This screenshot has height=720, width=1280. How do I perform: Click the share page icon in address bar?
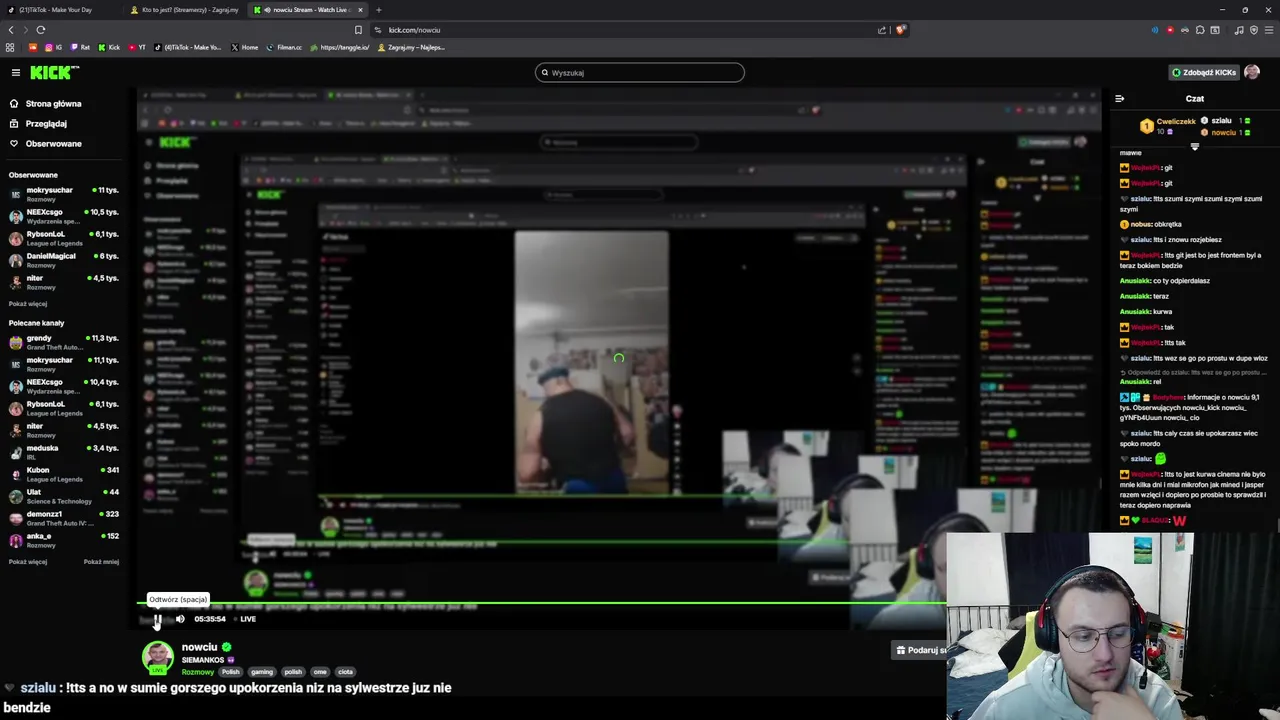coord(882,30)
